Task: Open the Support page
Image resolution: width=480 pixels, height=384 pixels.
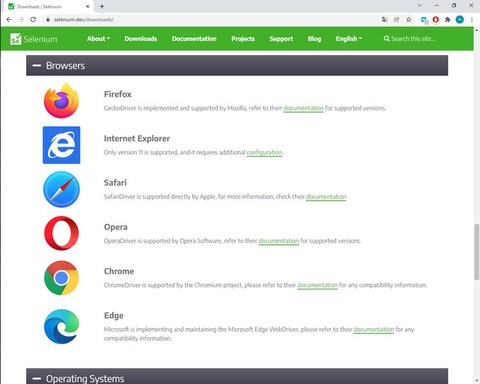Action: (x=281, y=39)
